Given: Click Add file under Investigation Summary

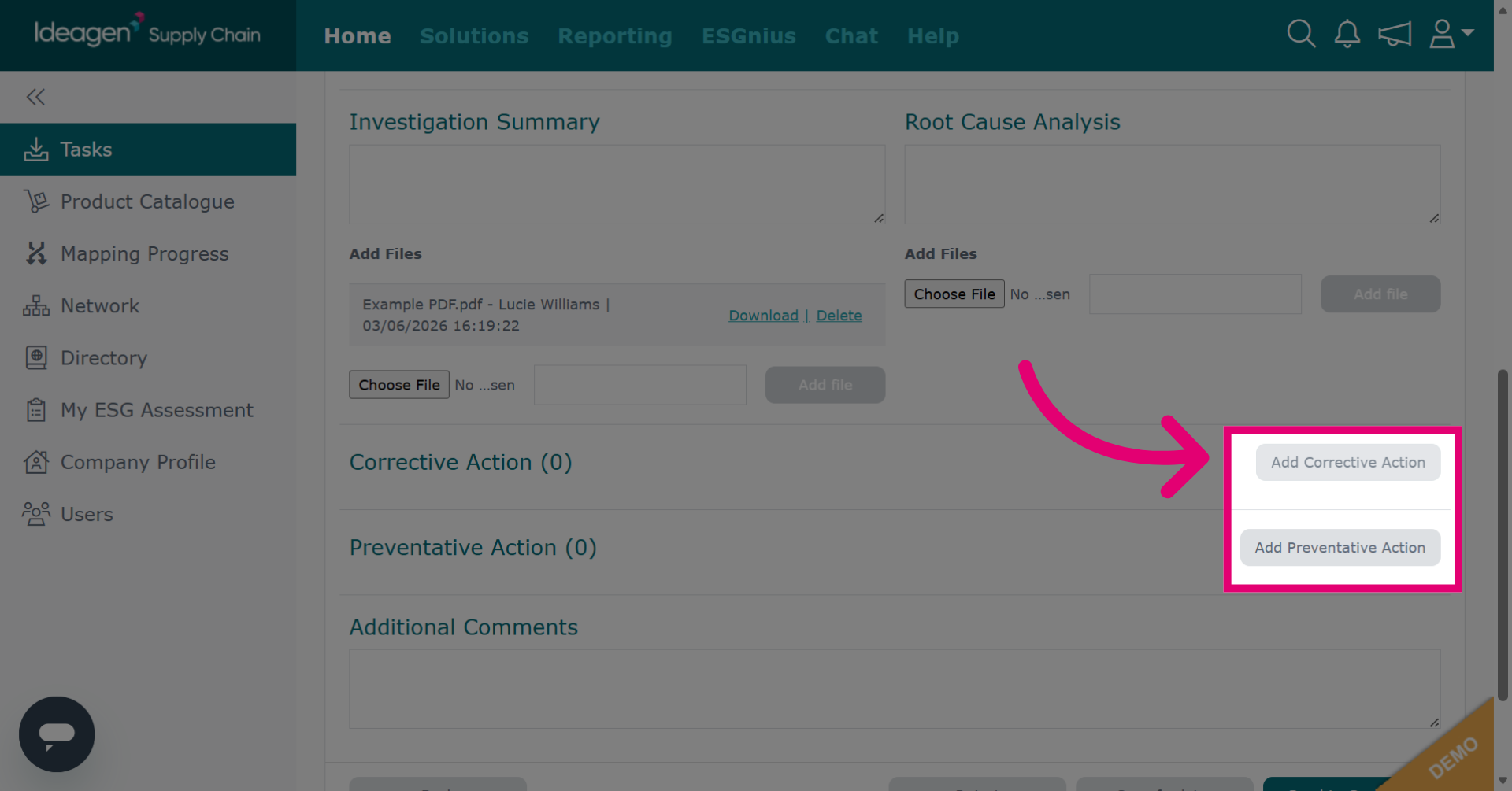Looking at the screenshot, I should [x=825, y=385].
